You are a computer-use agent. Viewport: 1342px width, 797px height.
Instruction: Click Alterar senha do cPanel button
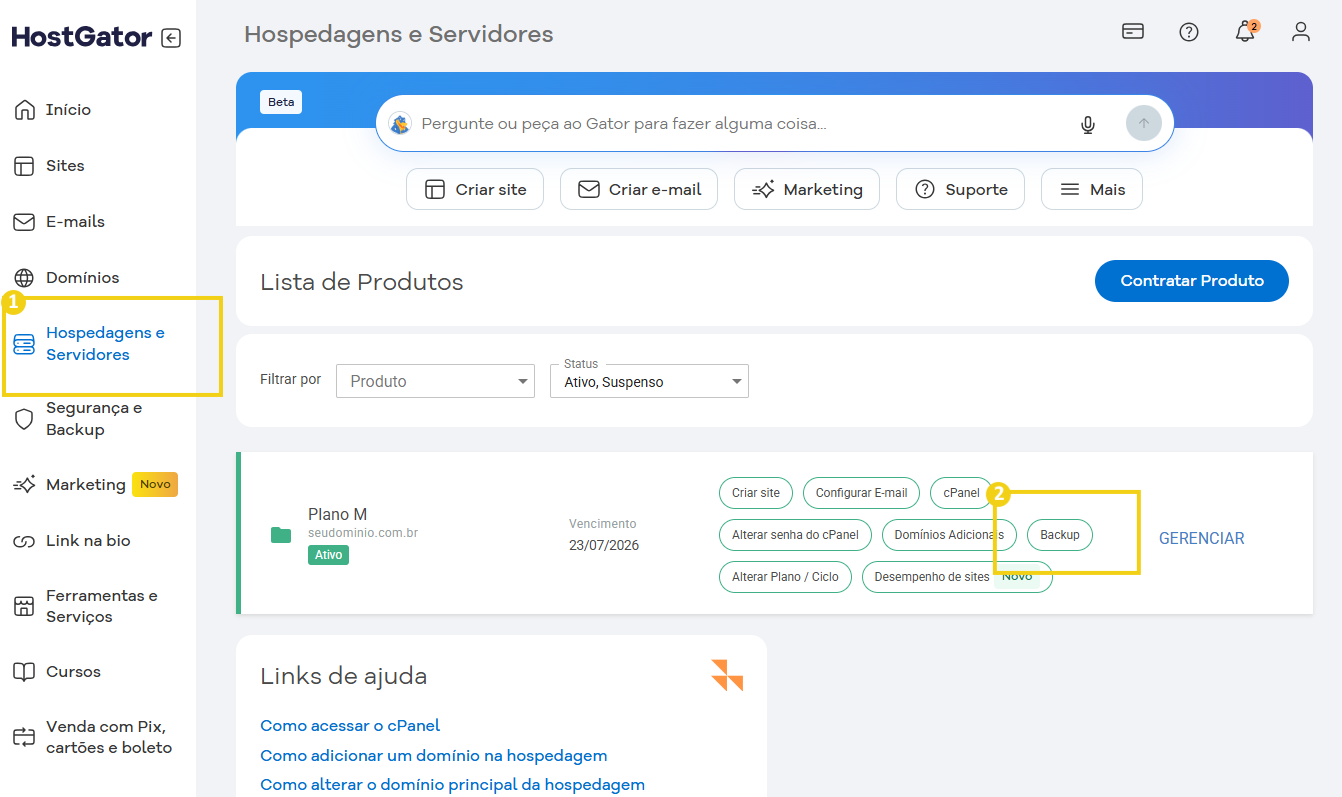click(795, 535)
